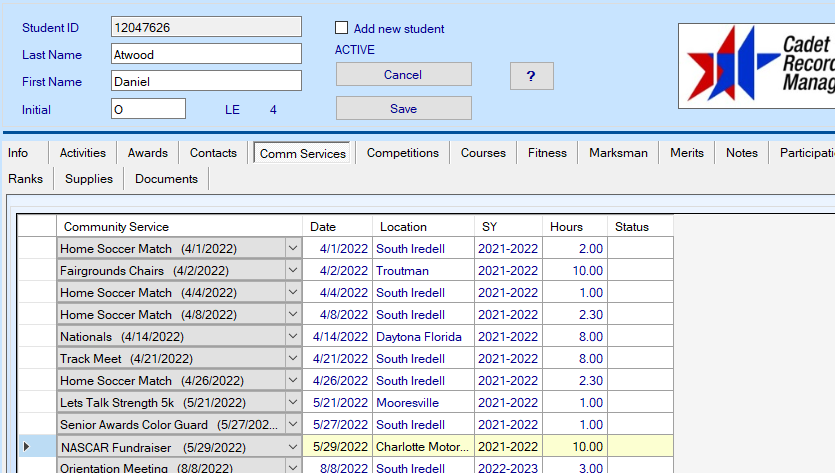The width and height of the screenshot is (835, 473).
Task: Open the Fitness tab
Action: [547, 153]
